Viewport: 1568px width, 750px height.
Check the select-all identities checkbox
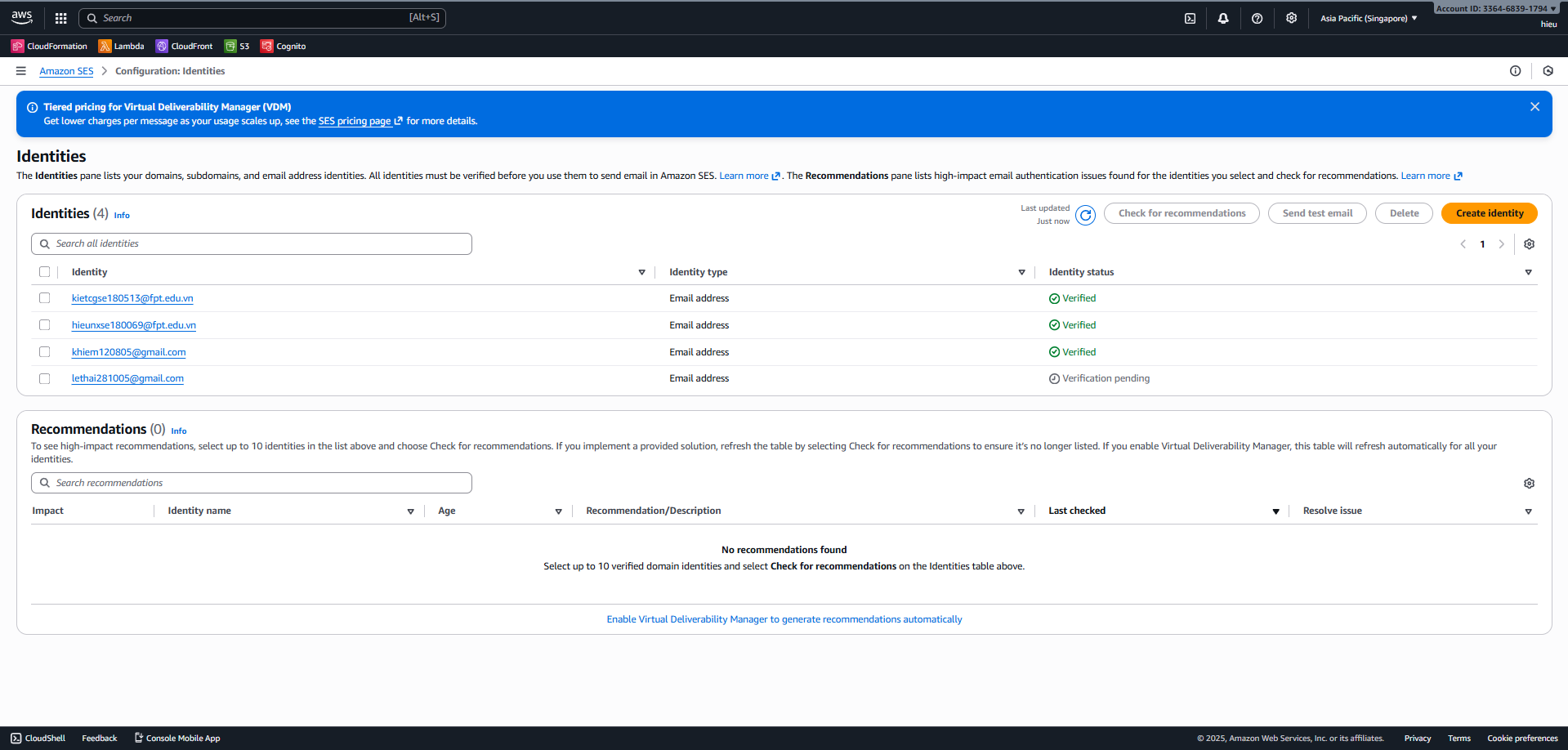click(45, 272)
